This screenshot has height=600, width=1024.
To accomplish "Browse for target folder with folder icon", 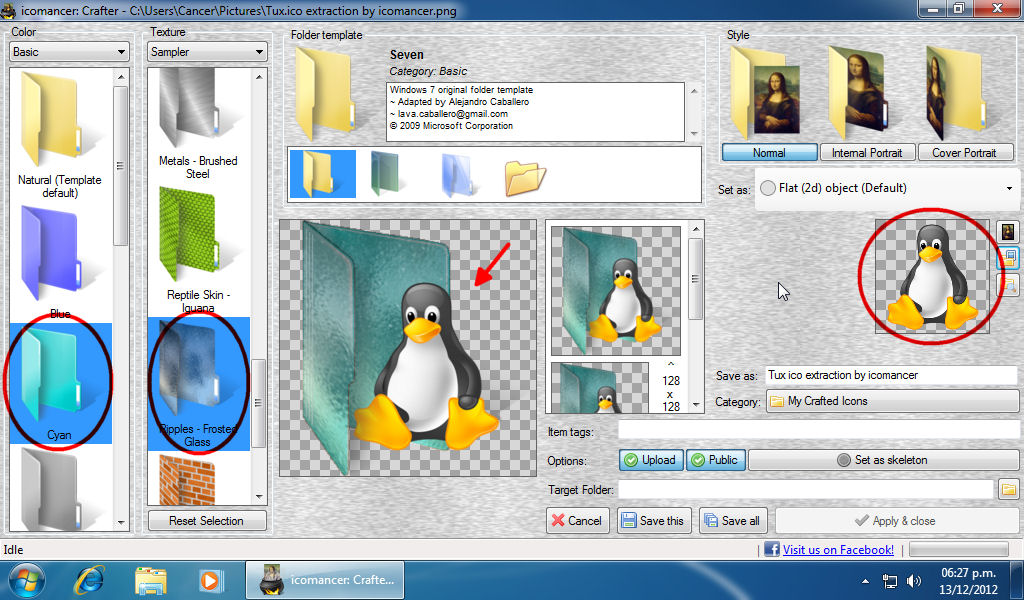I will (1008, 489).
